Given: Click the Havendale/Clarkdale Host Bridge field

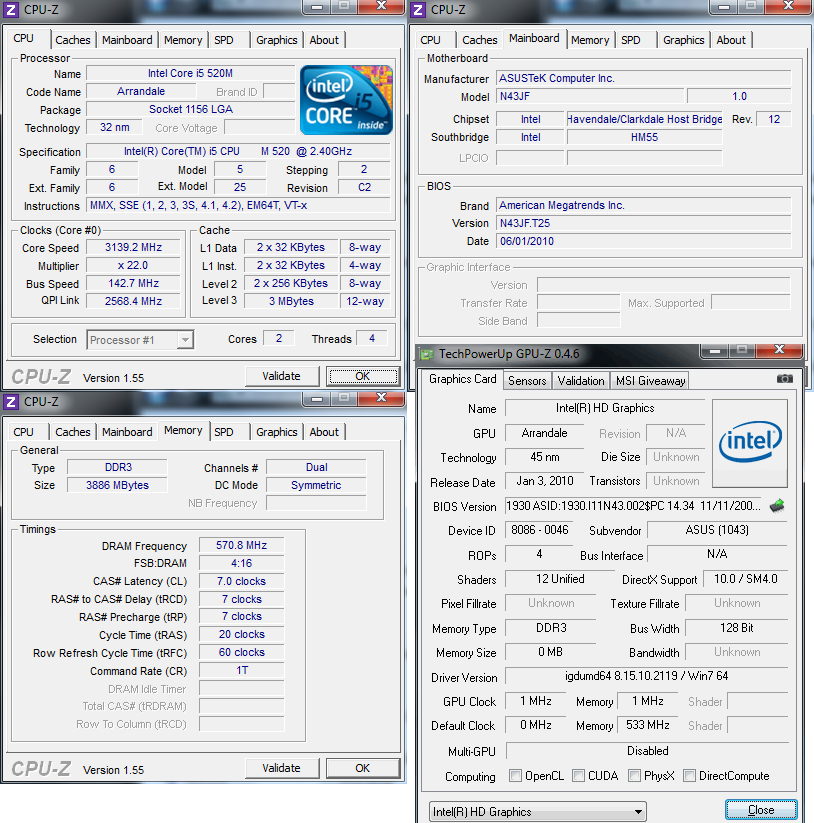Looking at the screenshot, I should pyautogui.click(x=644, y=120).
